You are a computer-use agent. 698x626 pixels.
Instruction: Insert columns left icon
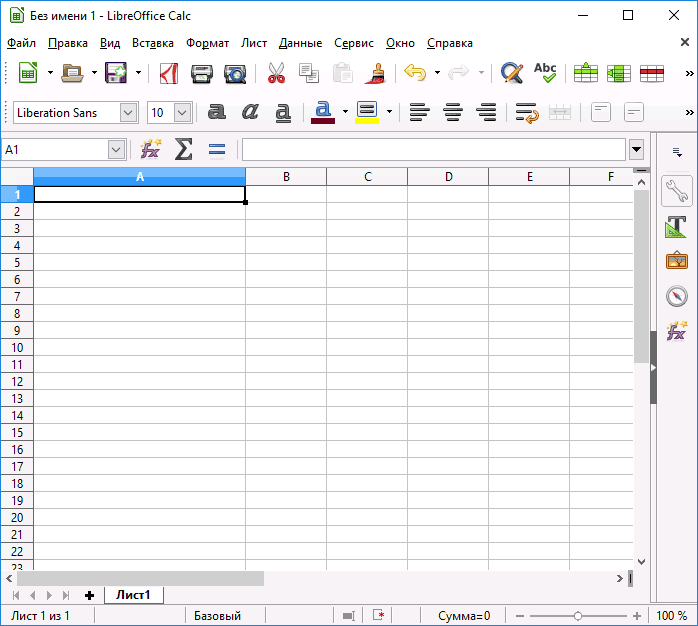(x=619, y=73)
